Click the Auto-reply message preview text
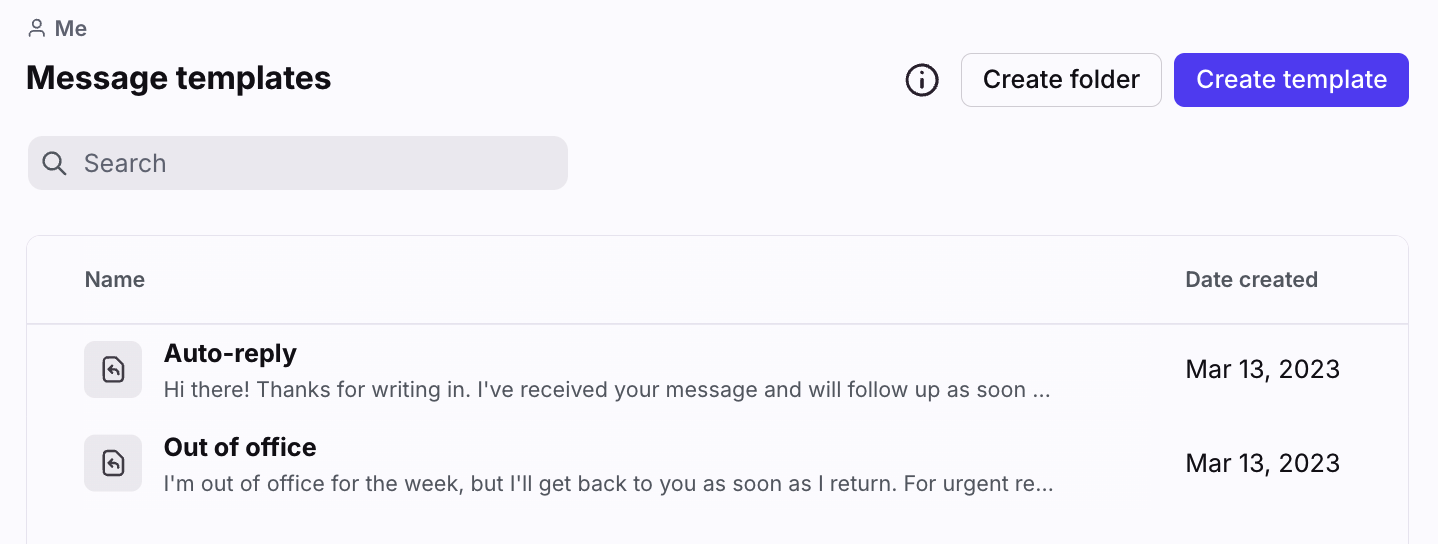1438x544 pixels. click(606, 389)
